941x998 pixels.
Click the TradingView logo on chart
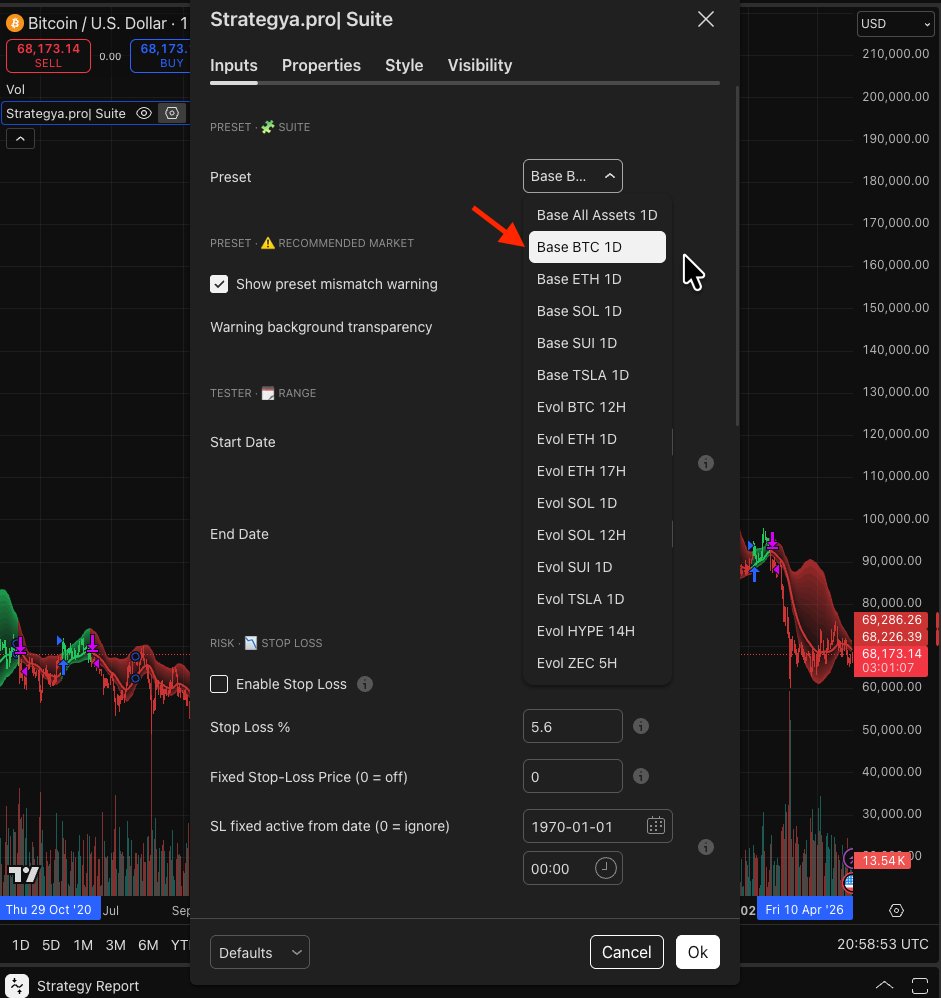tap(24, 874)
